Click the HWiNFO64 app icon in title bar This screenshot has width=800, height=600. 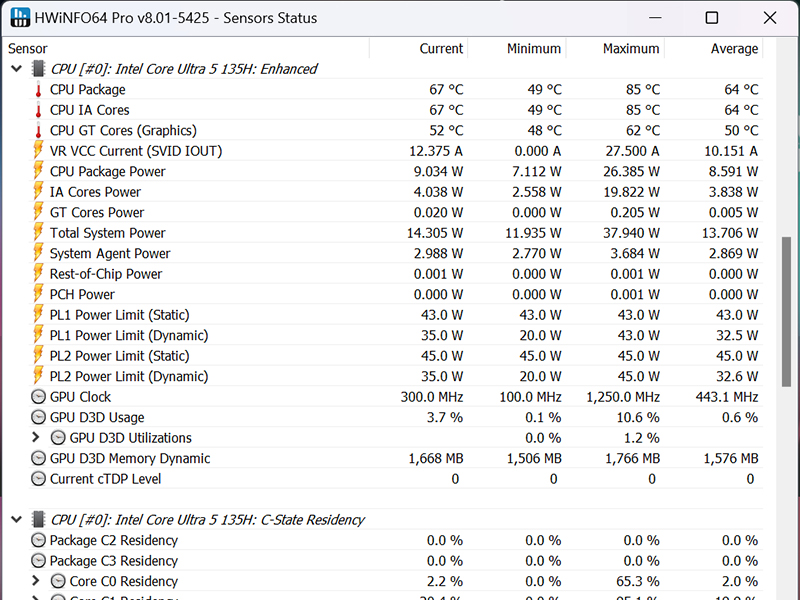(18, 18)
